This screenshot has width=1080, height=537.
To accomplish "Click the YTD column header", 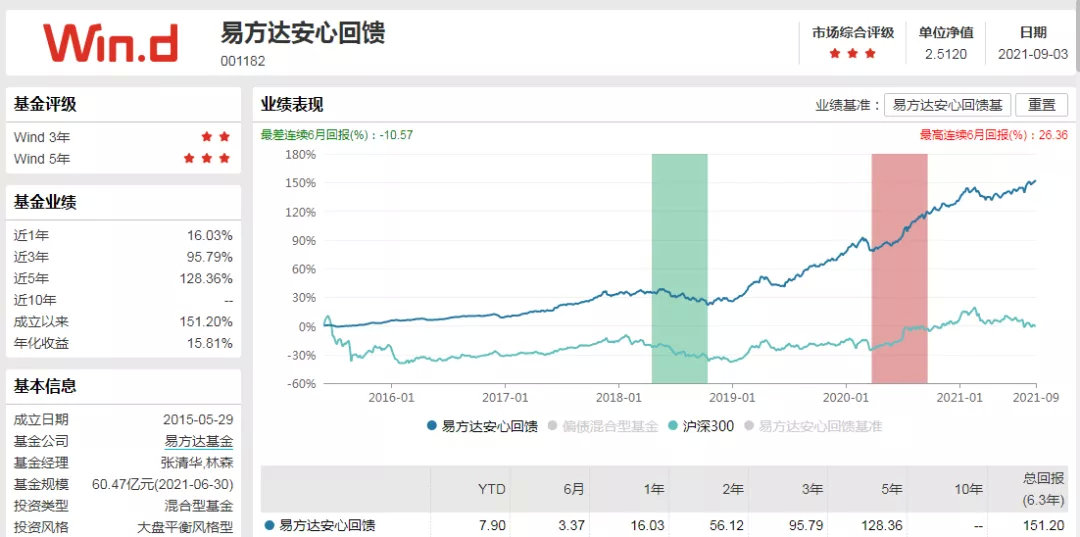I will tap(492, 489).
